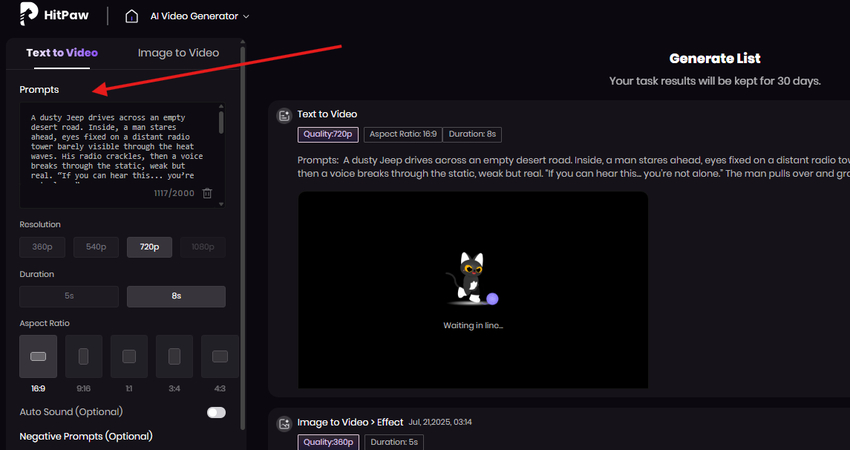The width and height of the screenshot is (850, 450).
Task: Click the prompt scroll up arrow
Action: [221, 107]
